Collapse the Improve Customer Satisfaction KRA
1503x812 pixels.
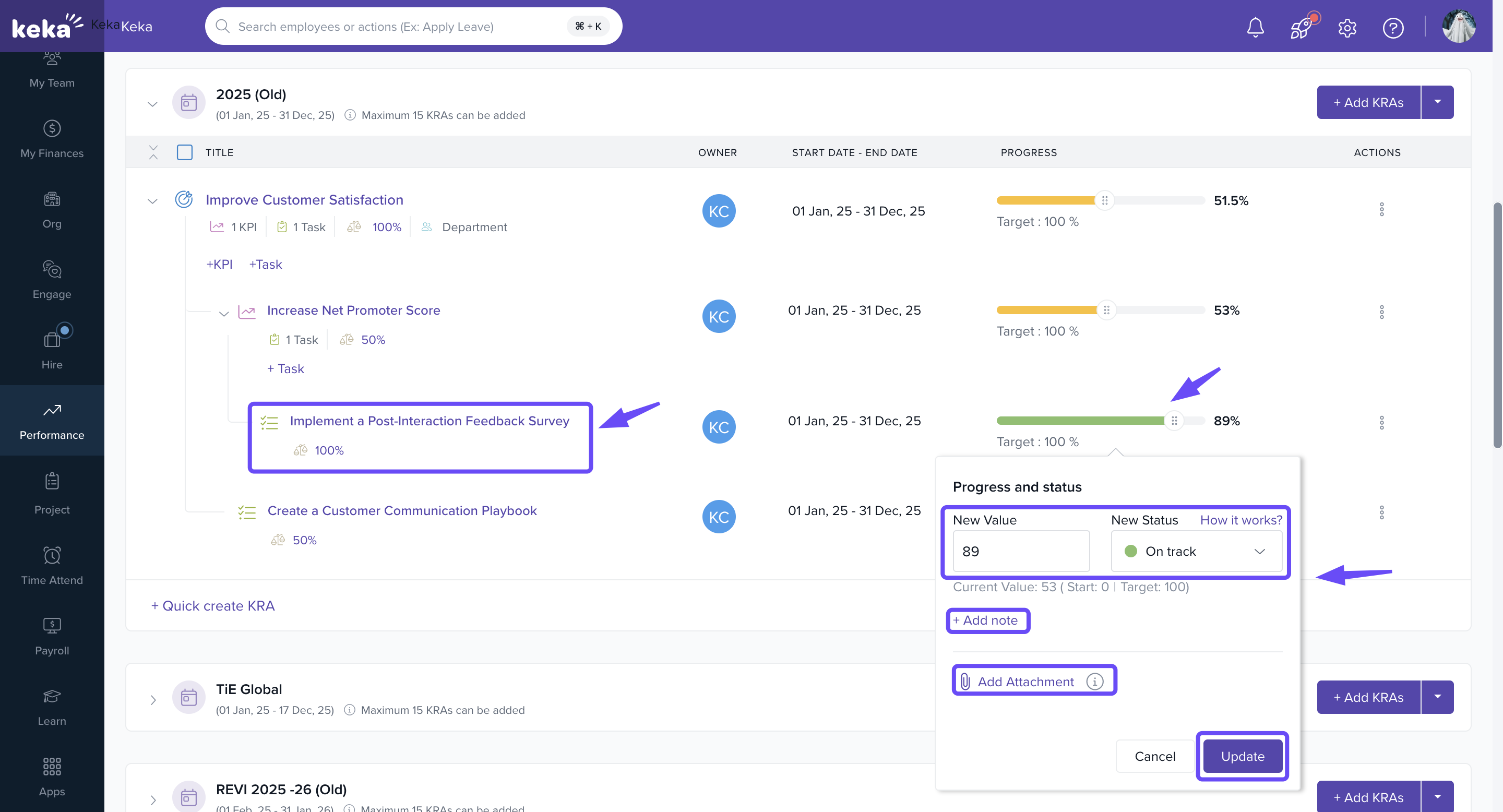tap(152, 201)
